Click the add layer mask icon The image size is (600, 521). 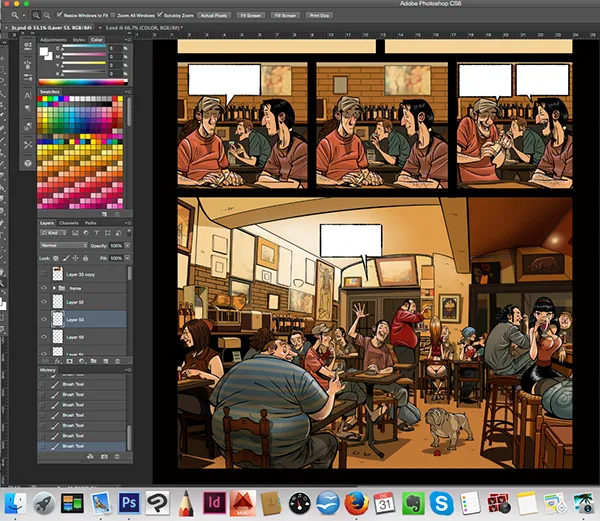coord(70,361)
